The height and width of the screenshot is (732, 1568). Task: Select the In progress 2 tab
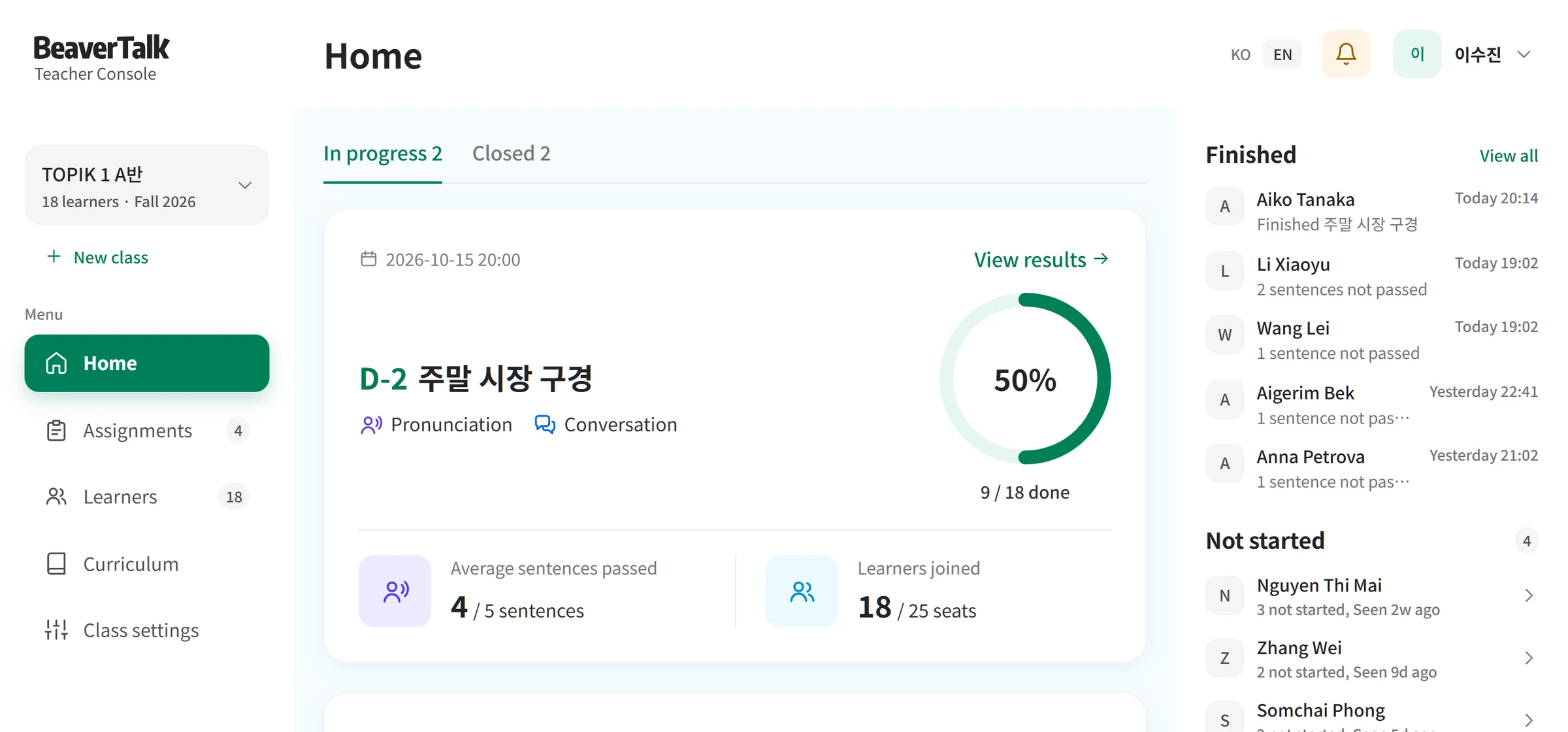point(383,154)
